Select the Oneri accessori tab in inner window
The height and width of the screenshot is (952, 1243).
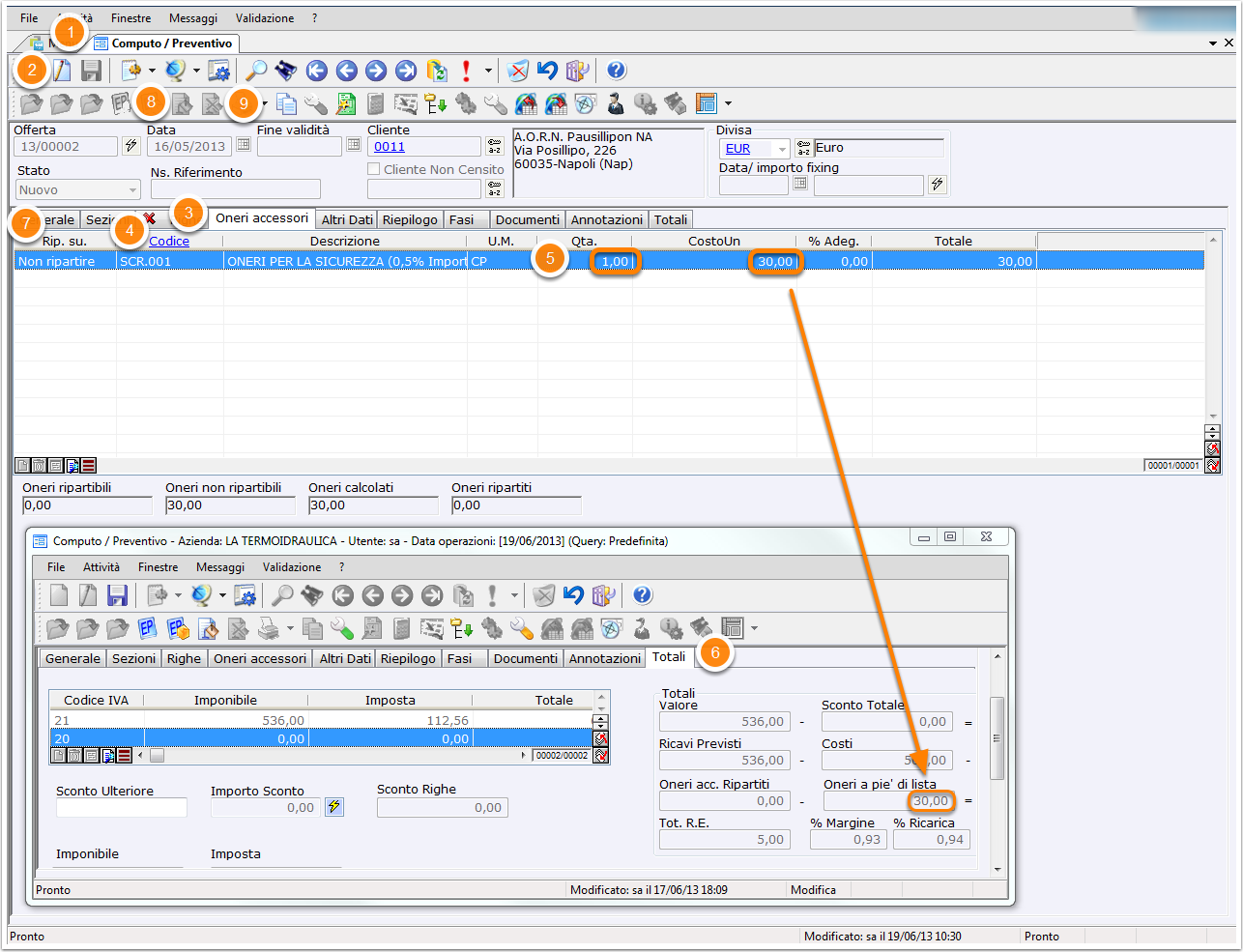pos(260,659)
